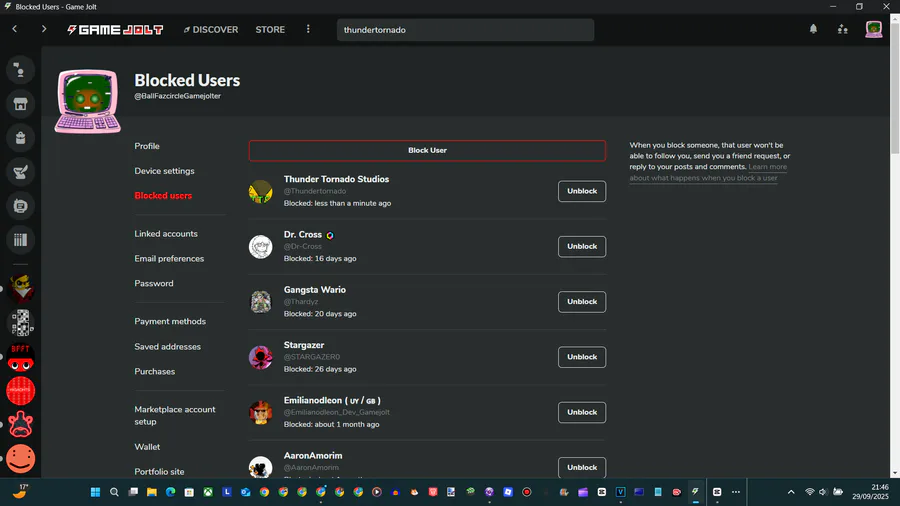The height and width of the screenshot is (506, 900).
Task: Open Portfolio site settings
Action: click(x=159, y=472)
